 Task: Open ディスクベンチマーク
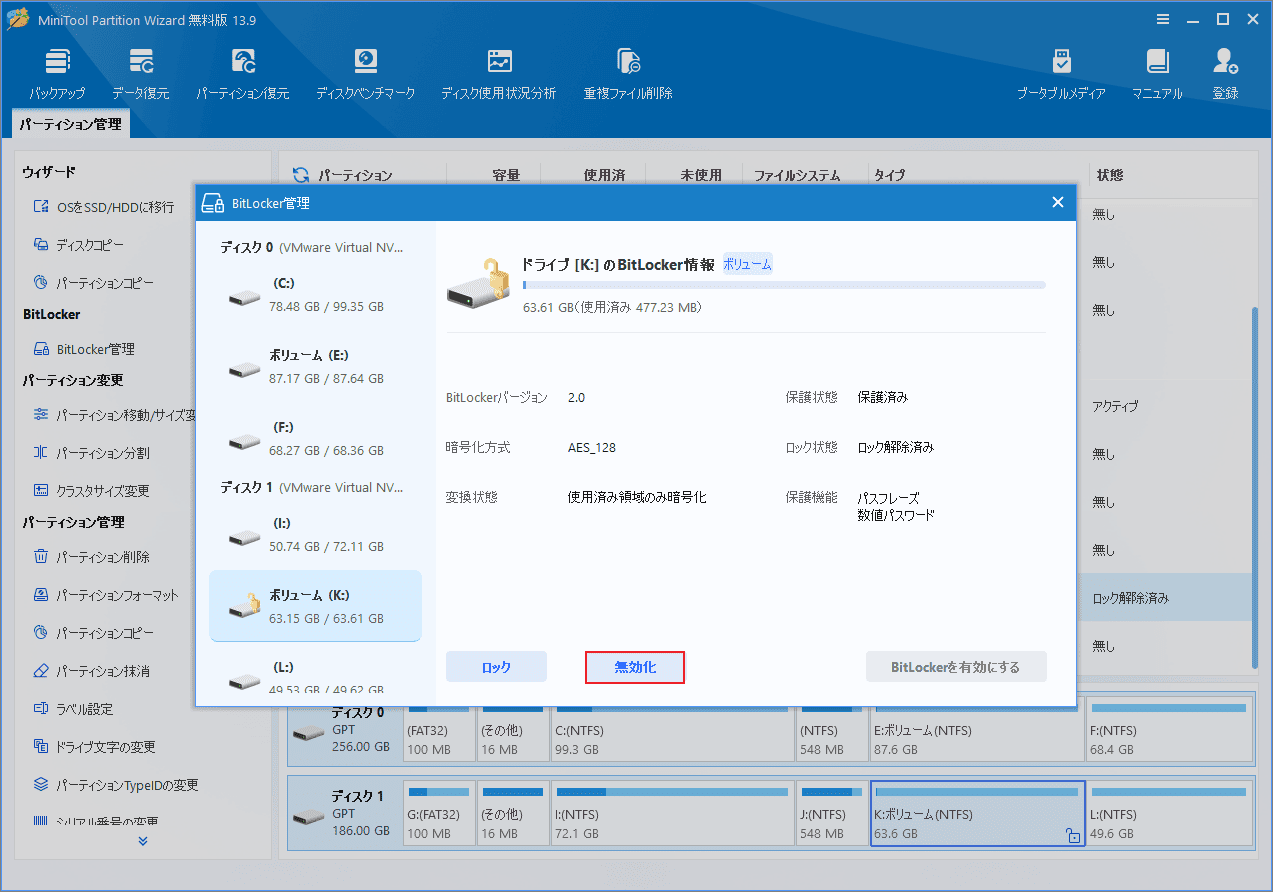(x=365, y=74)
